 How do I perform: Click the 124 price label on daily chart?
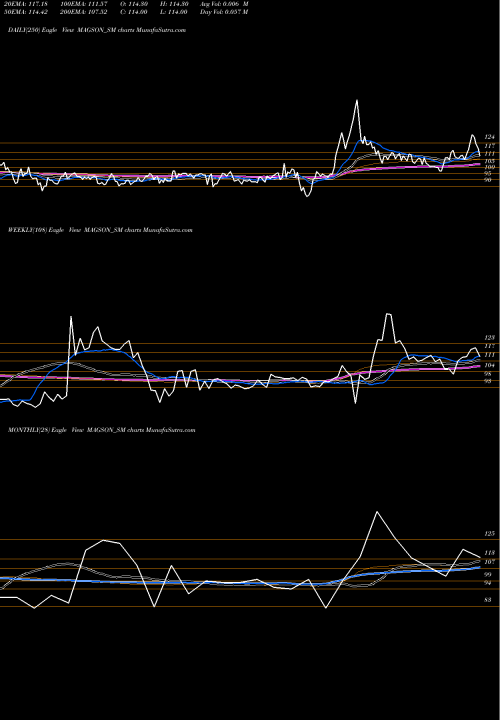point(489,137)
